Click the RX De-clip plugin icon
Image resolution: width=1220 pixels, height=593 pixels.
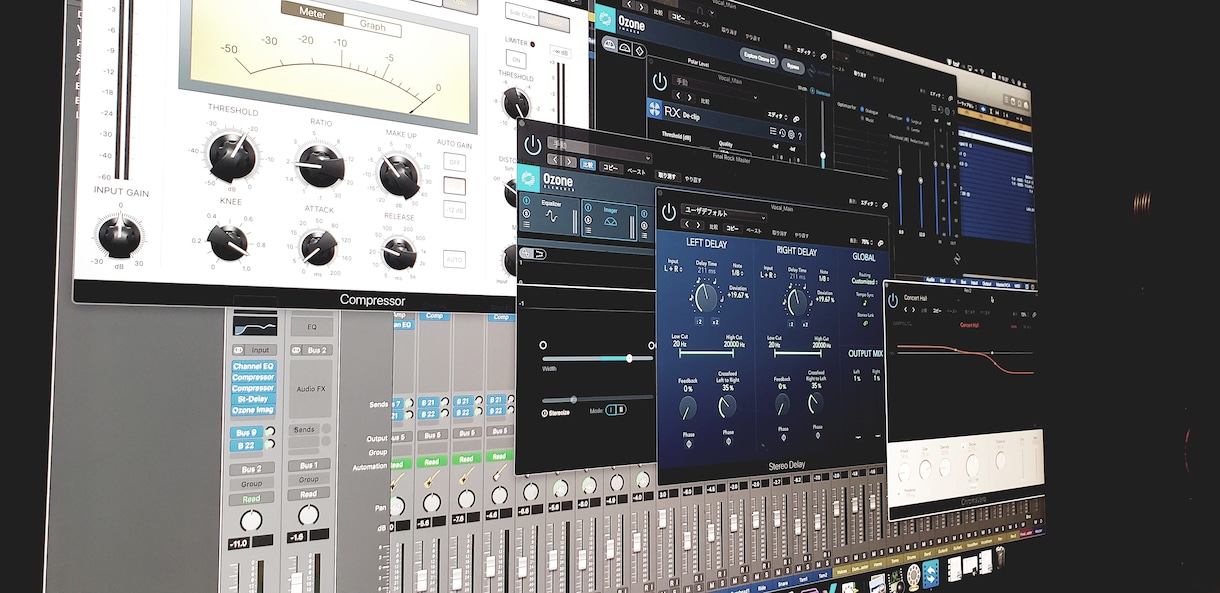coord(655,110)
